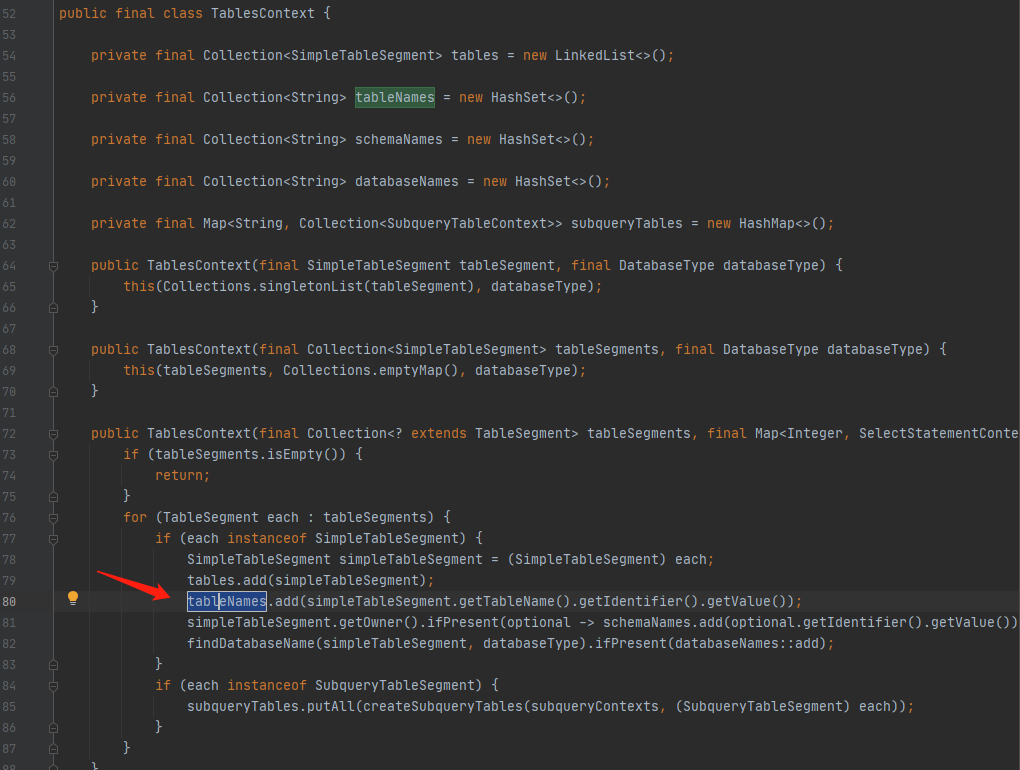Click line number 72 in the gutter

click(9, 434)
